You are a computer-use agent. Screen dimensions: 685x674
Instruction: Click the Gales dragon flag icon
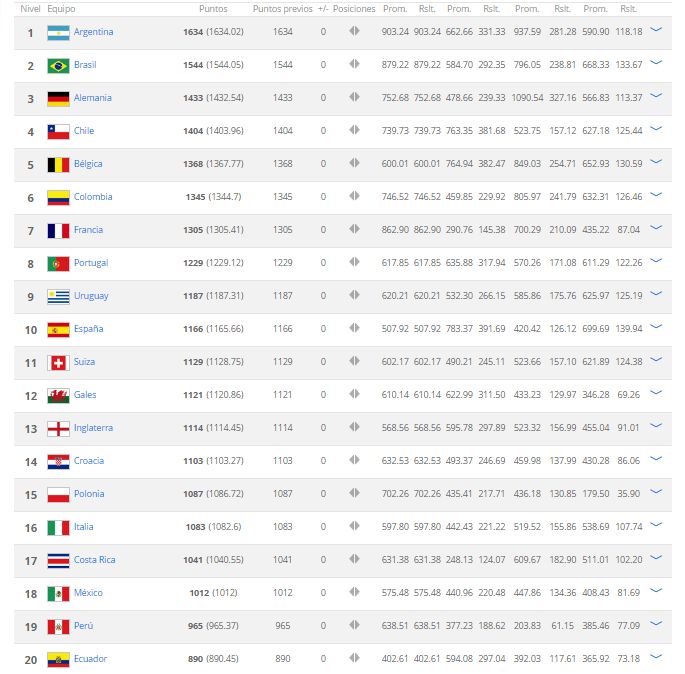58,396
